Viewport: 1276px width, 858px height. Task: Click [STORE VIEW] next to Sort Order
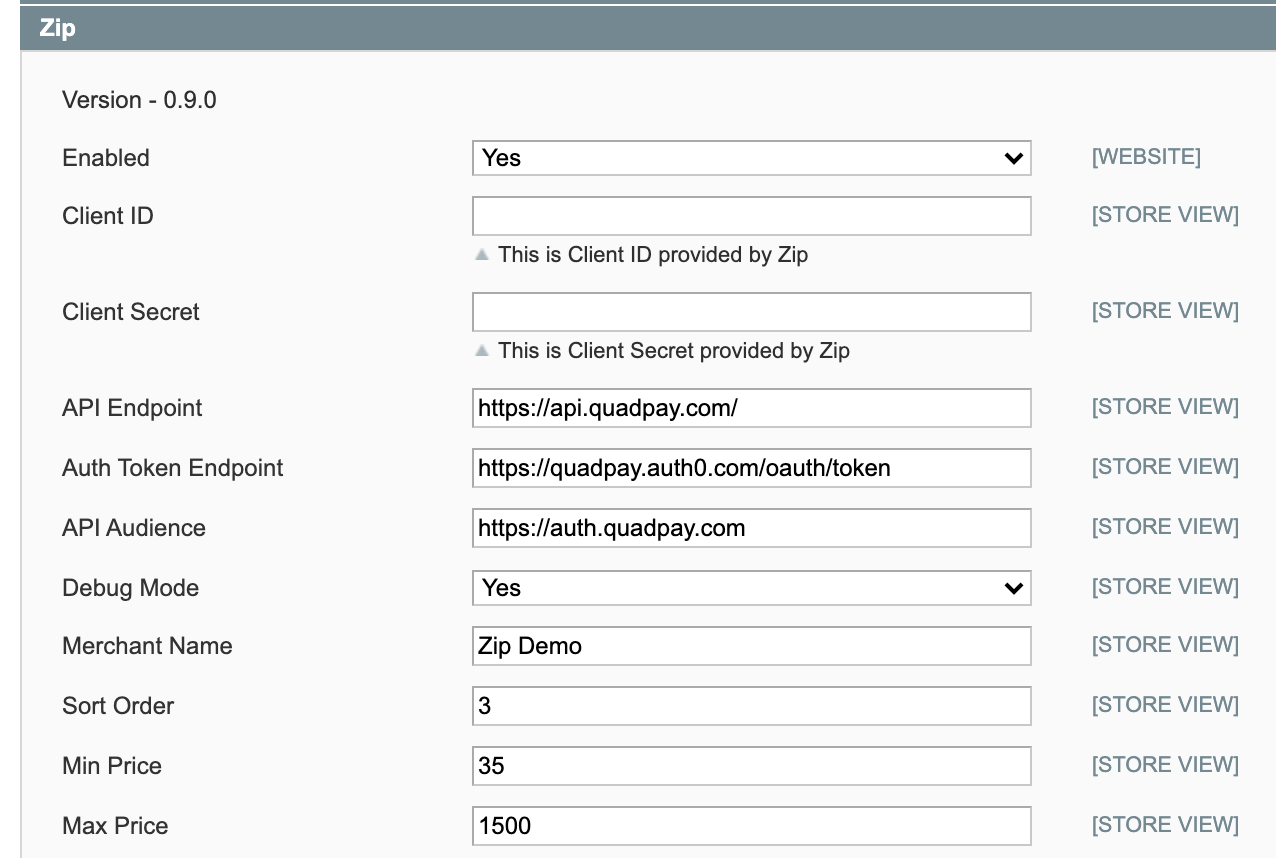coord(1165,705)
